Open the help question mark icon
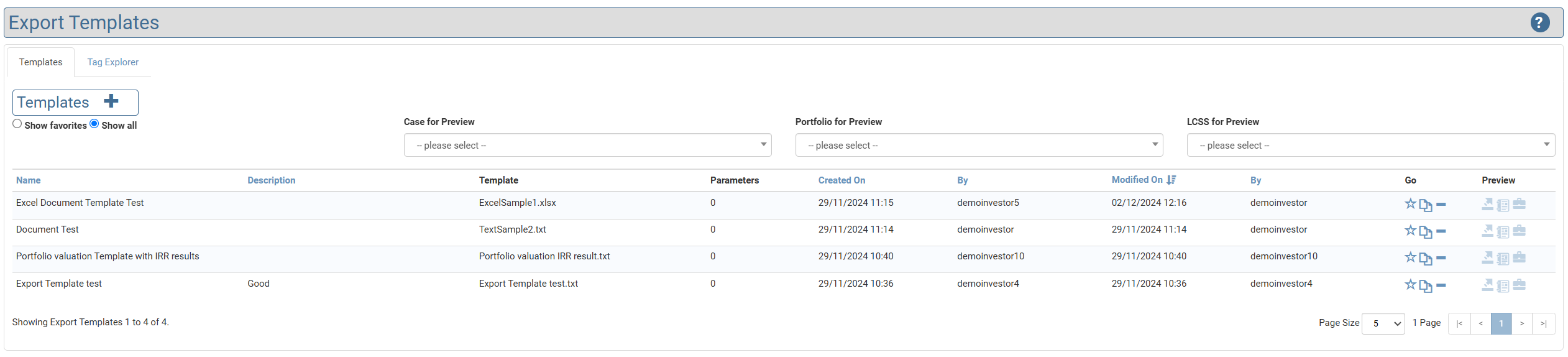Viewport: 1568px width, 357px height. 1539,23
